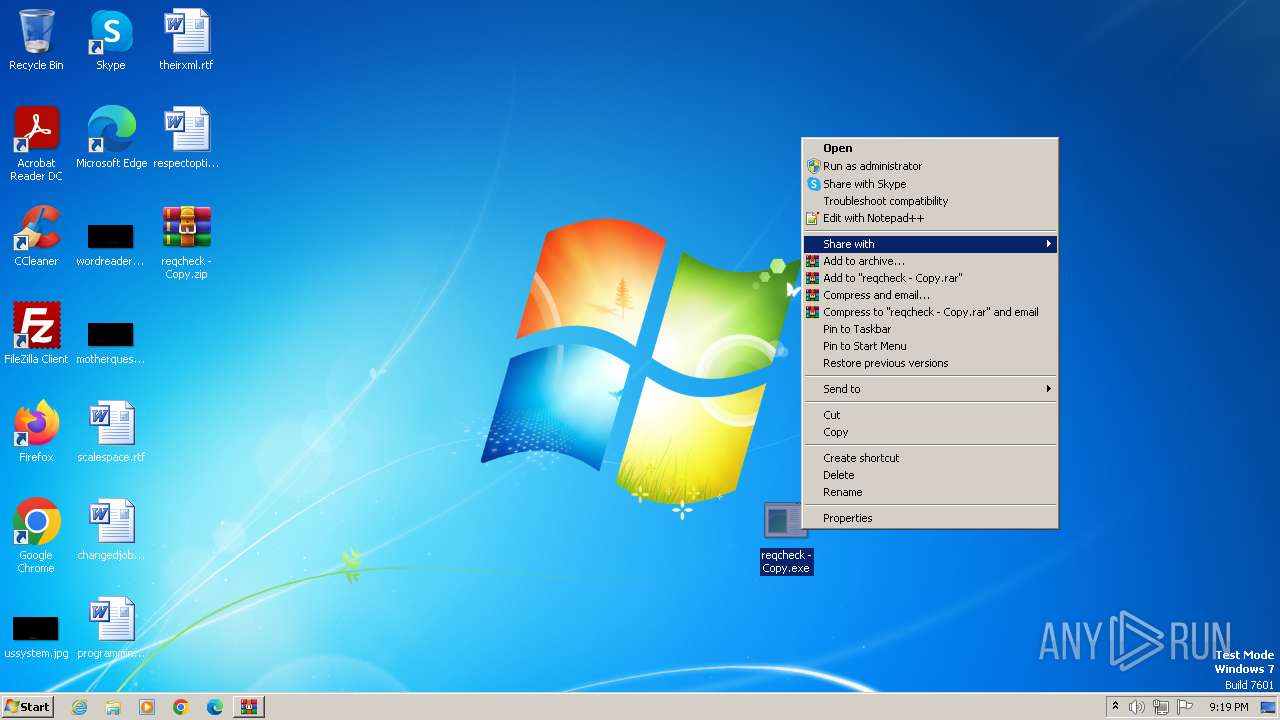Click Show desktop button
The image size is (1280, 720).
(1268, 707)
